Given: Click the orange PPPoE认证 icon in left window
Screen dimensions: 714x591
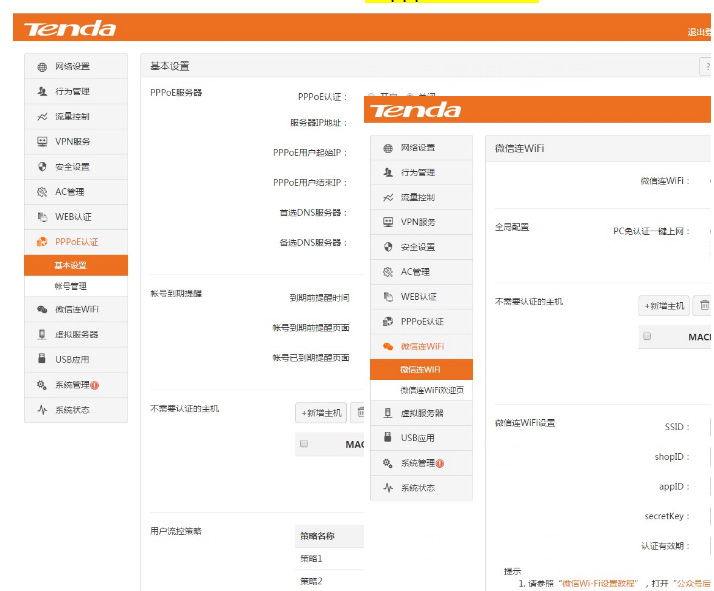Looking at the screenshot, I should (42, 242).
